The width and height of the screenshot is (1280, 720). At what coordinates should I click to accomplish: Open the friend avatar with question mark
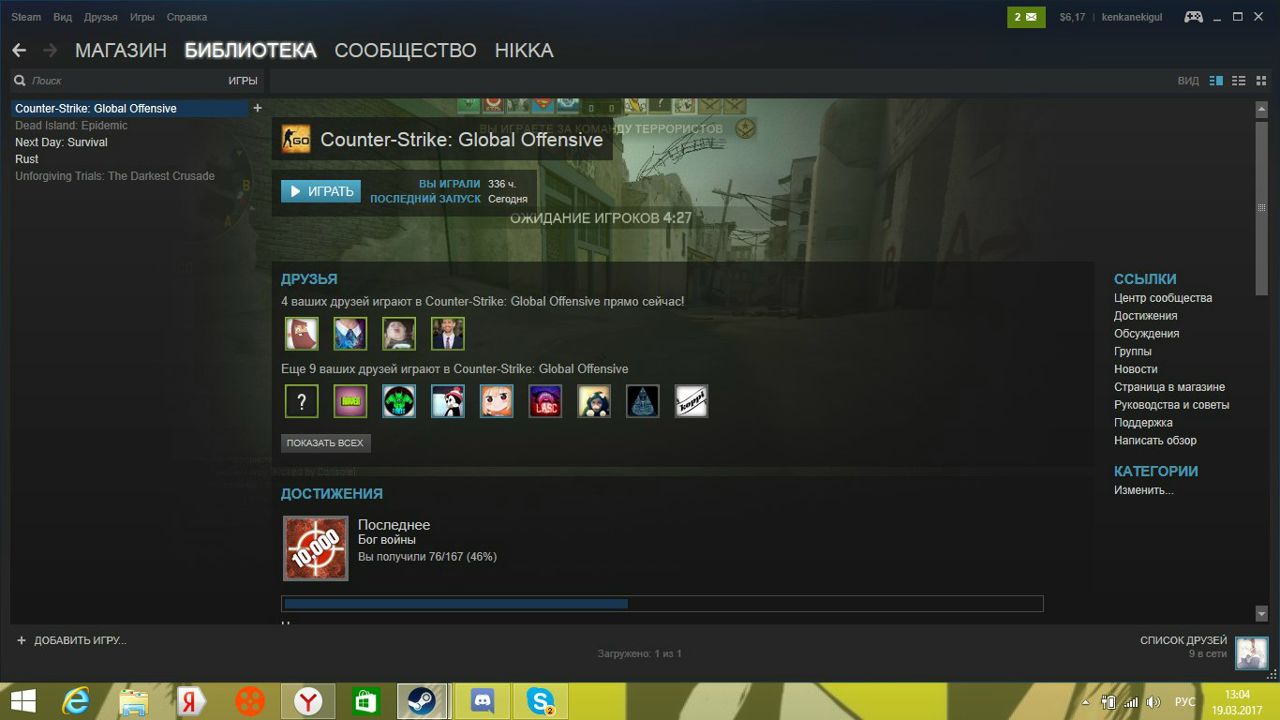point(301,401)
